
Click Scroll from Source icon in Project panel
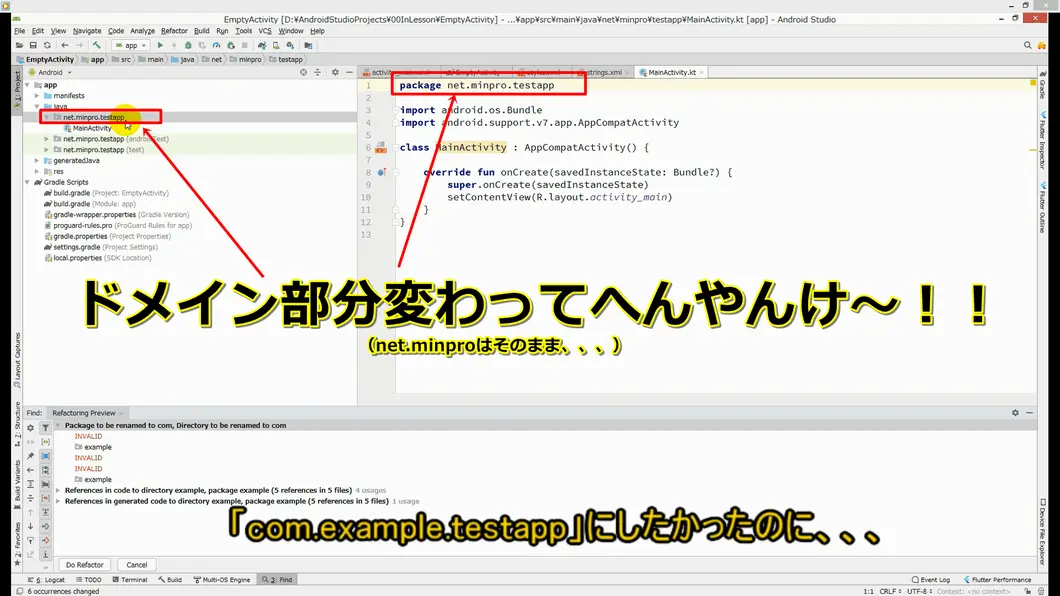[x=303, y=72]
